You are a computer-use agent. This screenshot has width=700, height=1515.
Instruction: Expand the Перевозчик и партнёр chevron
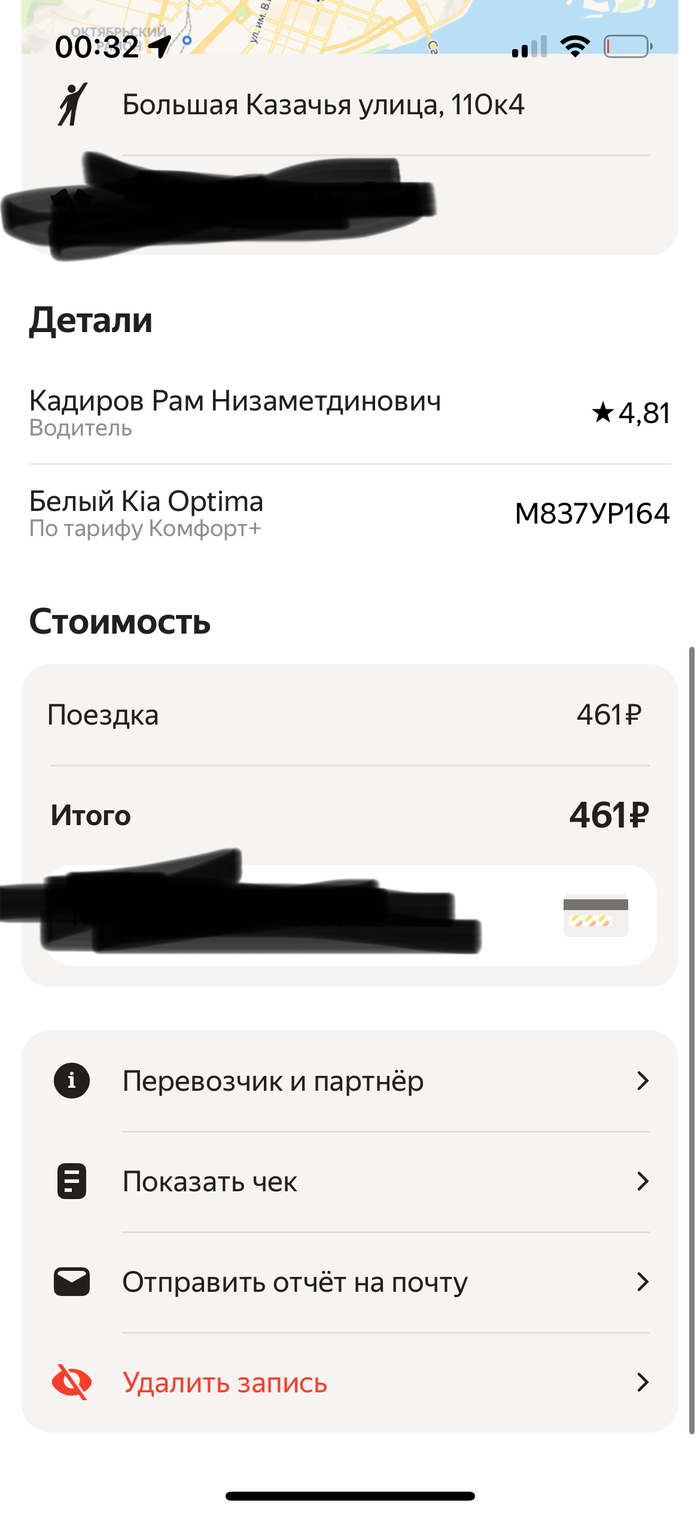643,1081
